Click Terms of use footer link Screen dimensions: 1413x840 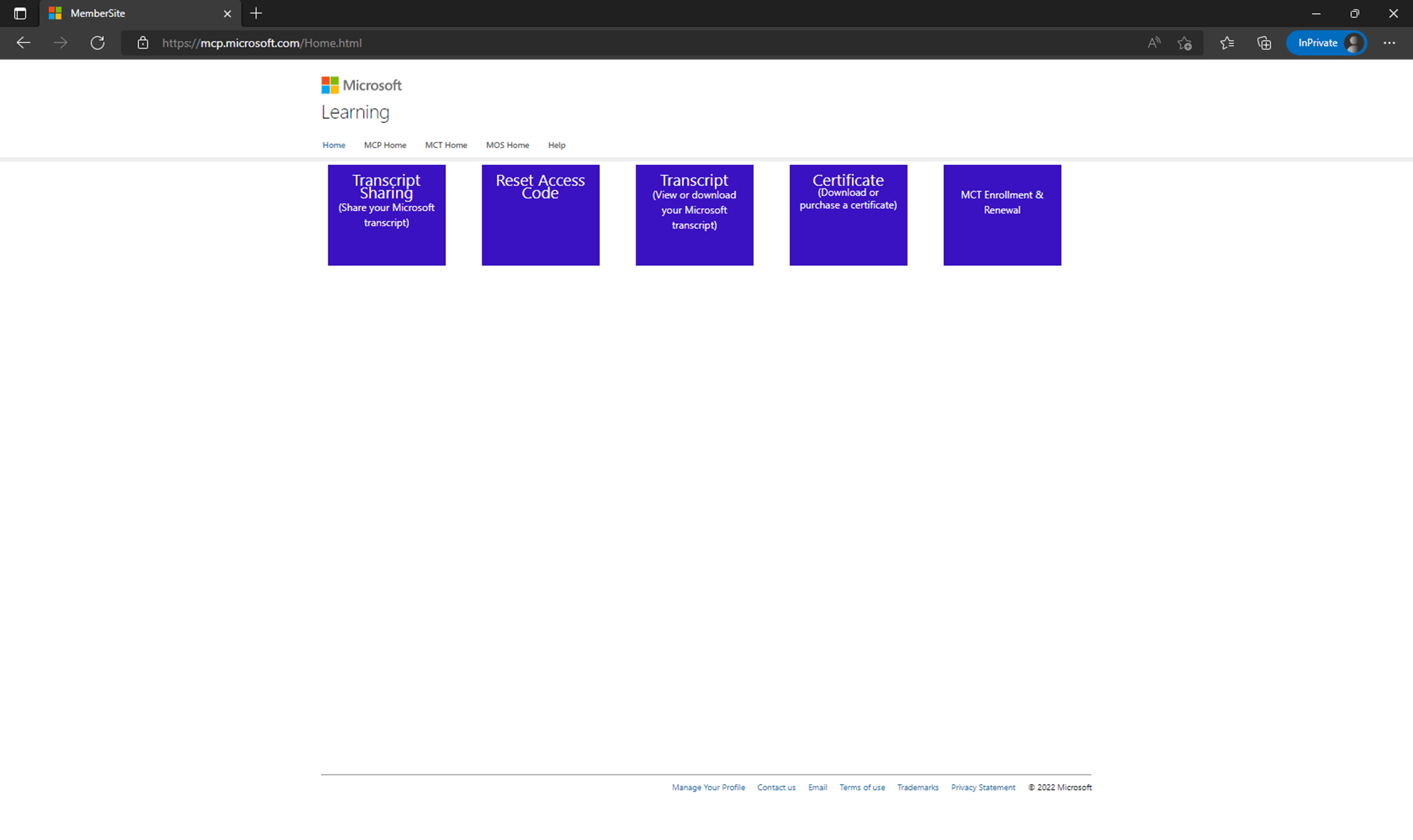[x=862, y=787]
